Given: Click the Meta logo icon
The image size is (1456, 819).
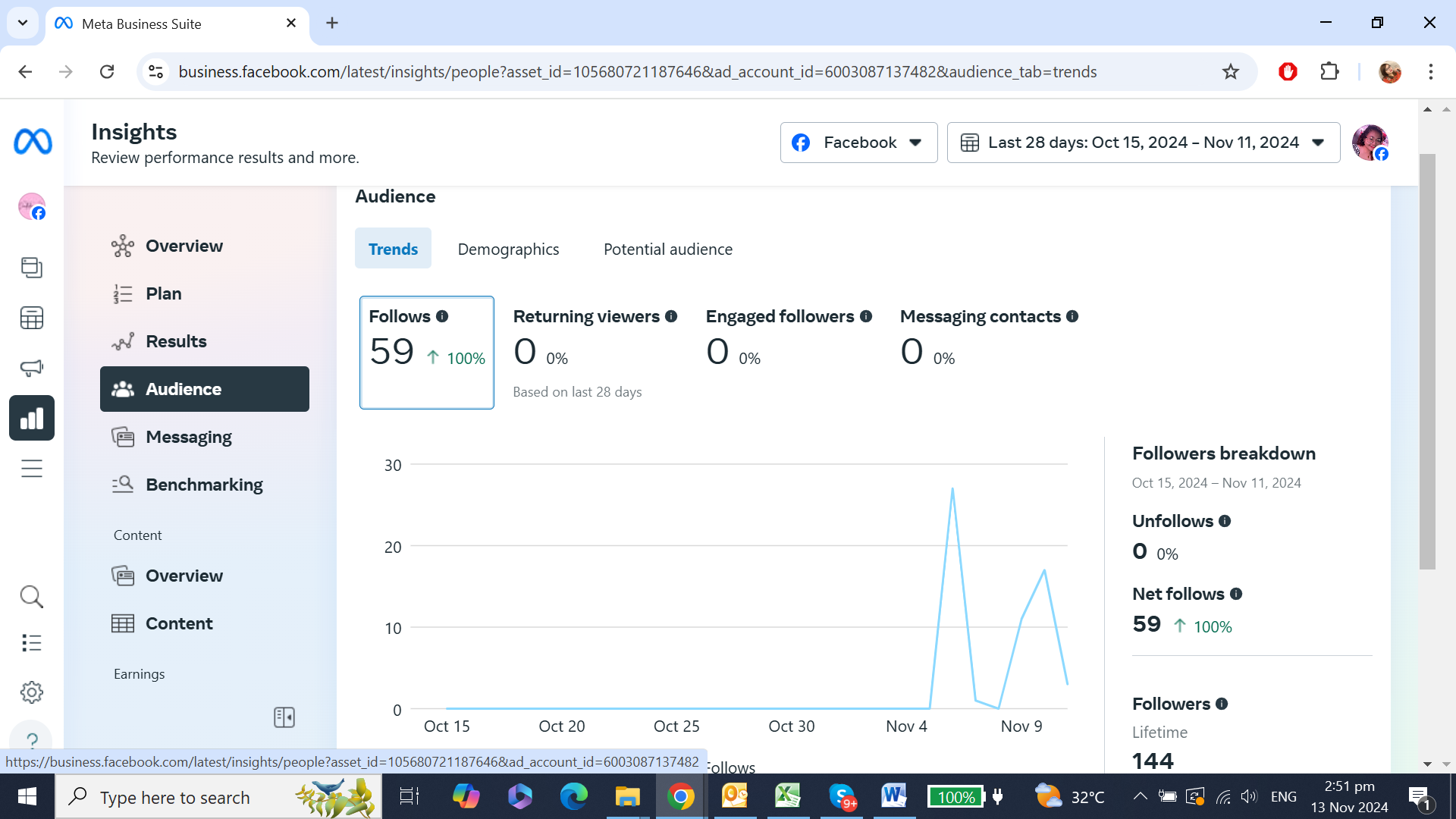Looking at the screenshot, I should [x=33, y=142].
